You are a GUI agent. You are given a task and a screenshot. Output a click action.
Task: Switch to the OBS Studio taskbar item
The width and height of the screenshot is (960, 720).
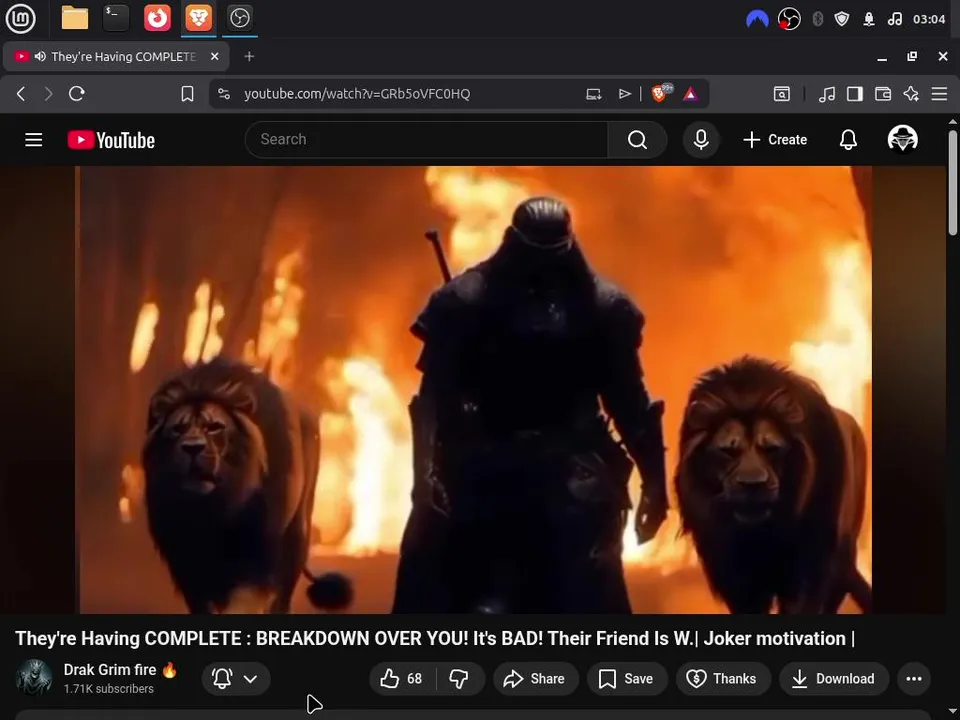click(239, 18)
